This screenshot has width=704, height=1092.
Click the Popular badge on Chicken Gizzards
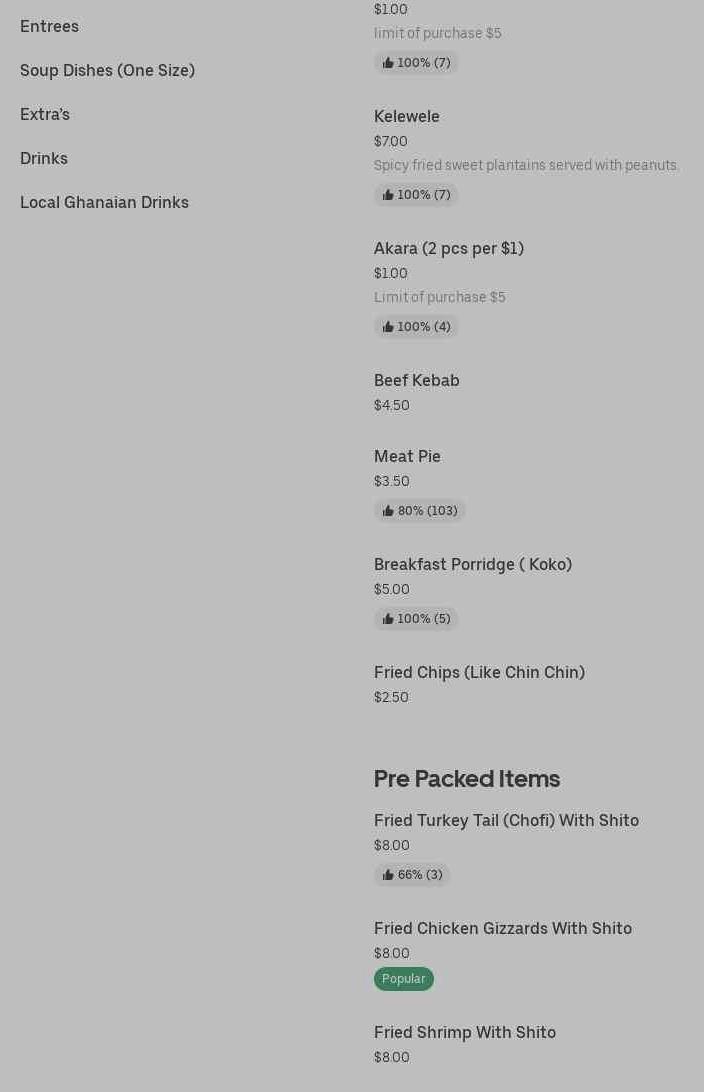tap(403, 979)
